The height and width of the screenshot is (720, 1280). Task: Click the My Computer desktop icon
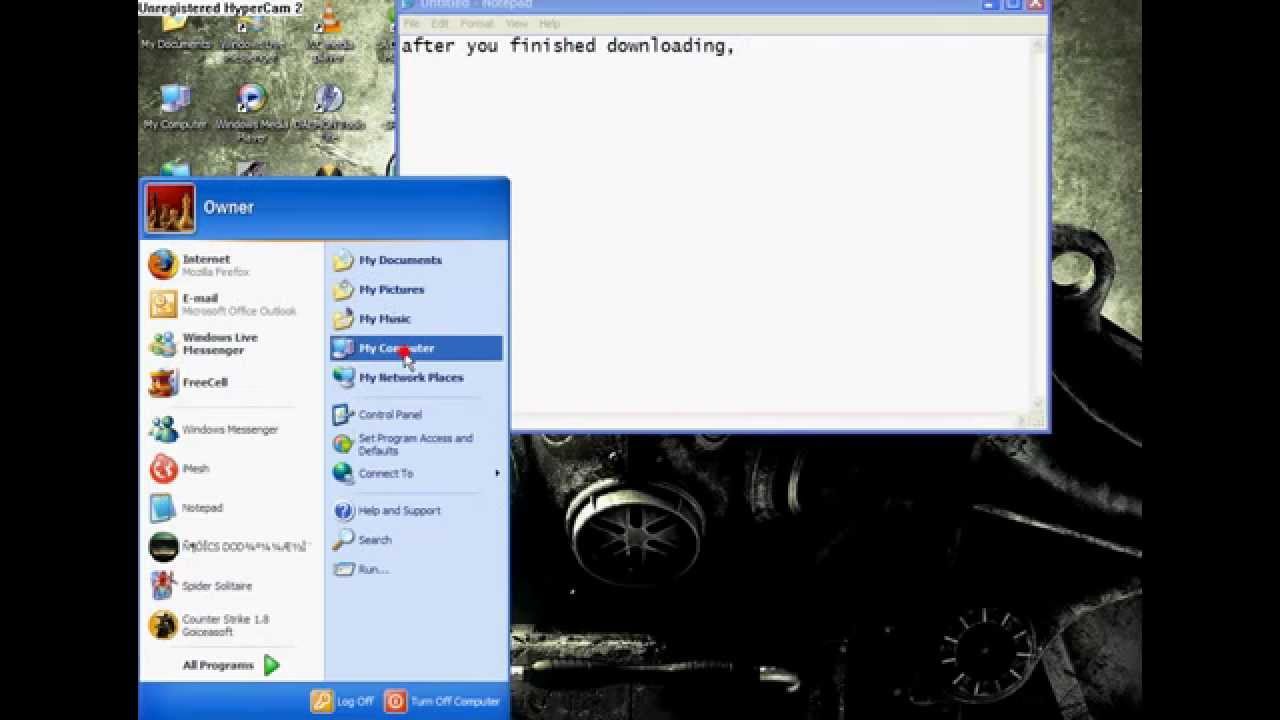[175, 107]
